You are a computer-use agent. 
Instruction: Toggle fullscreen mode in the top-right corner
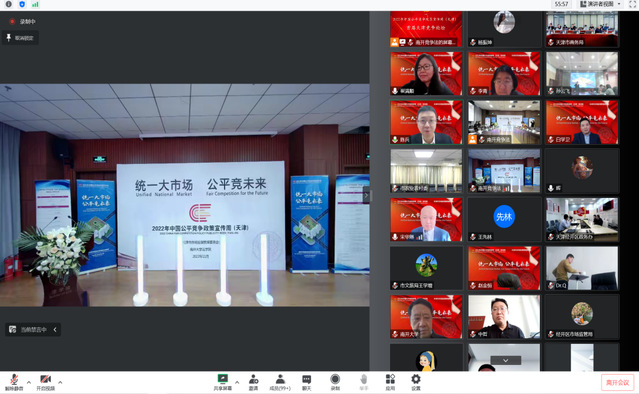632,4
